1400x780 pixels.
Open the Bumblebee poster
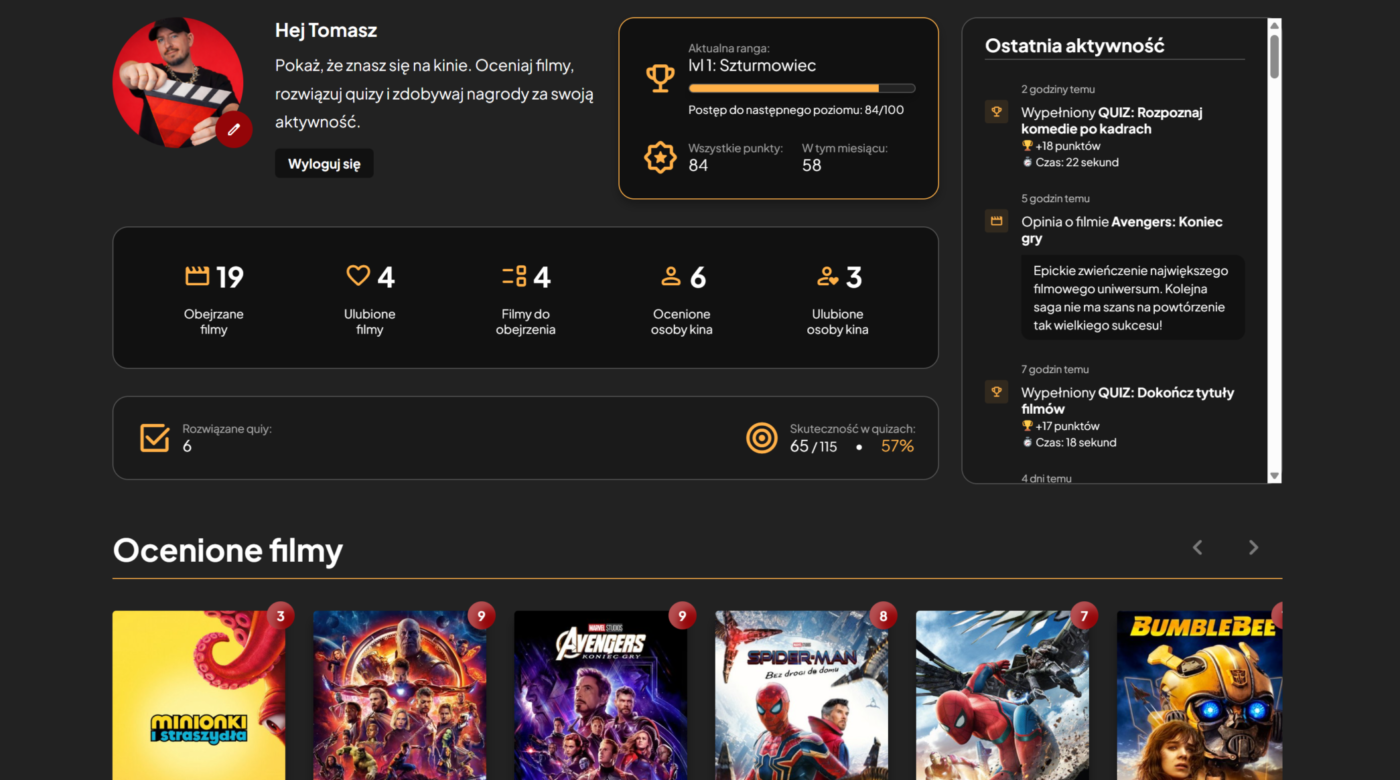[1199, 696]
